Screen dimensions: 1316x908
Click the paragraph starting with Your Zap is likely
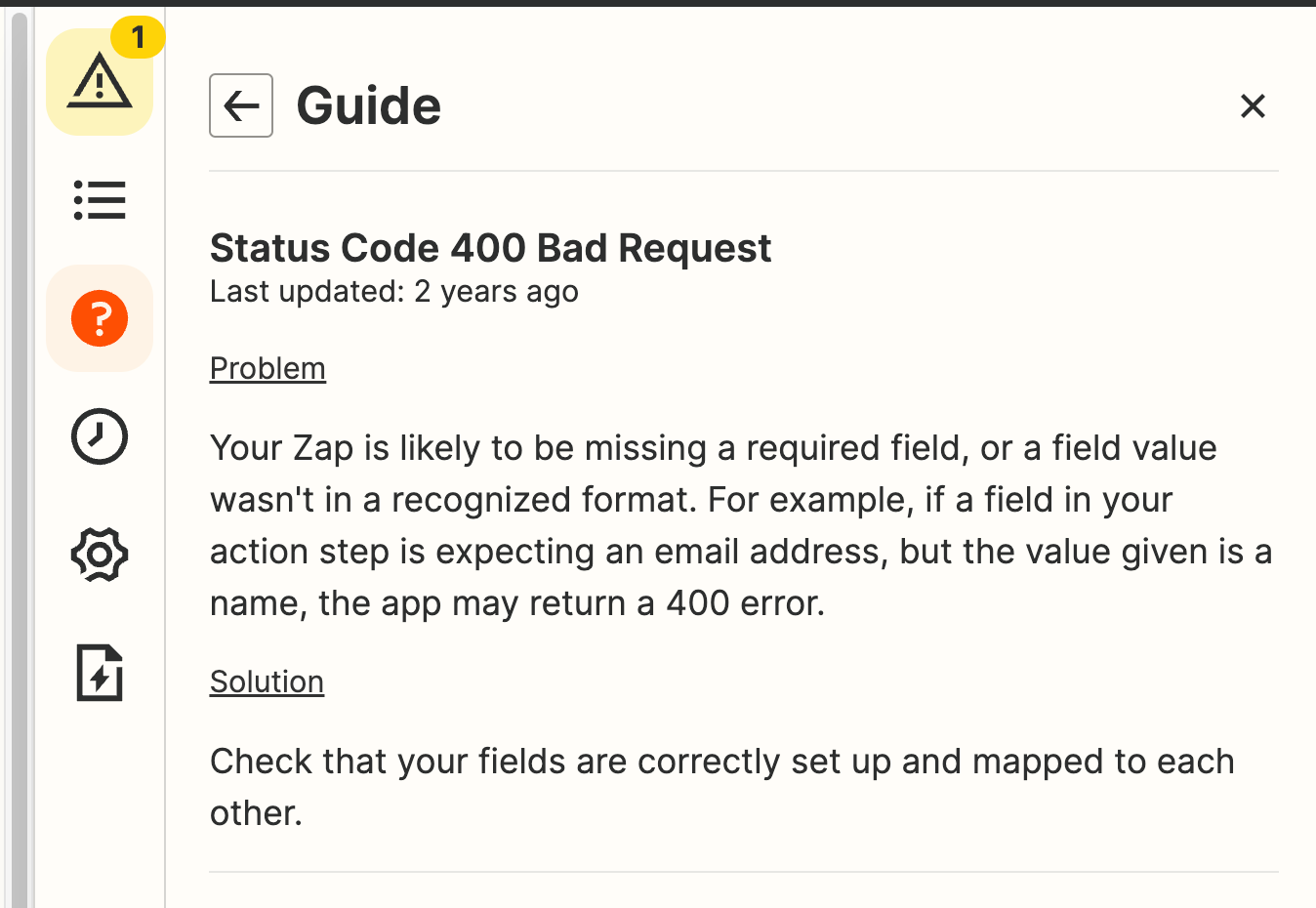click(x=742, y=525)
